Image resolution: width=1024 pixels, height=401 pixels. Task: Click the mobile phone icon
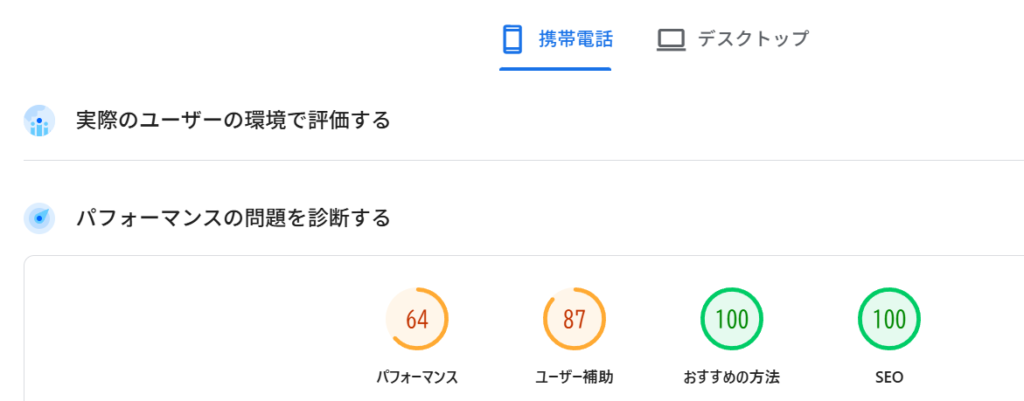click(x=512, y=39)
